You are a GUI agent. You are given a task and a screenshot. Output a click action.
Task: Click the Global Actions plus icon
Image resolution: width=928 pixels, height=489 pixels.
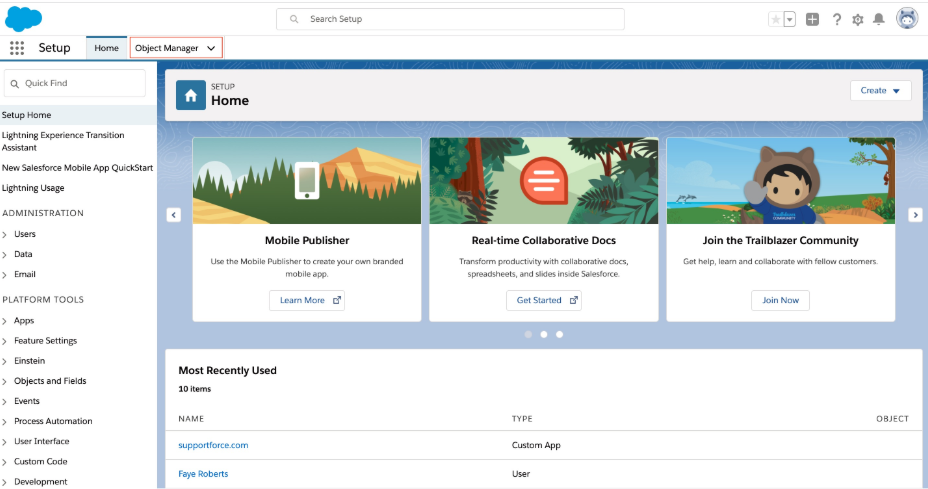pos(813,19)
